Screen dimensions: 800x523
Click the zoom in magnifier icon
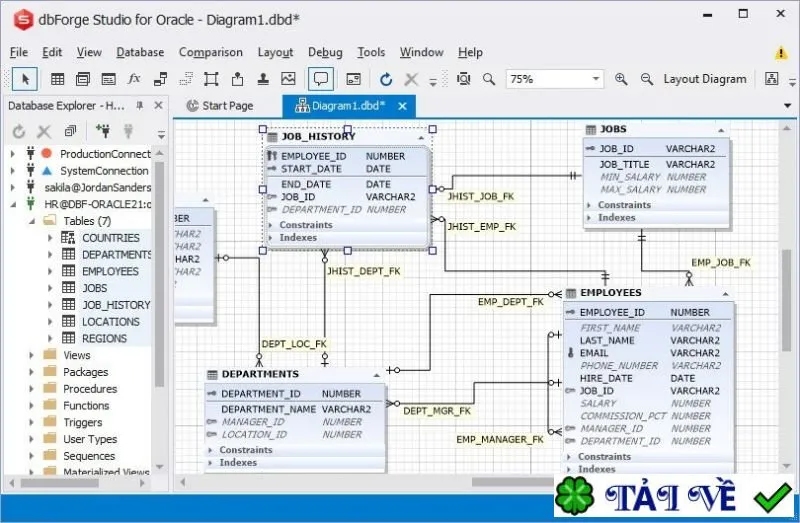pyautogui.click(x=621, y=79)
